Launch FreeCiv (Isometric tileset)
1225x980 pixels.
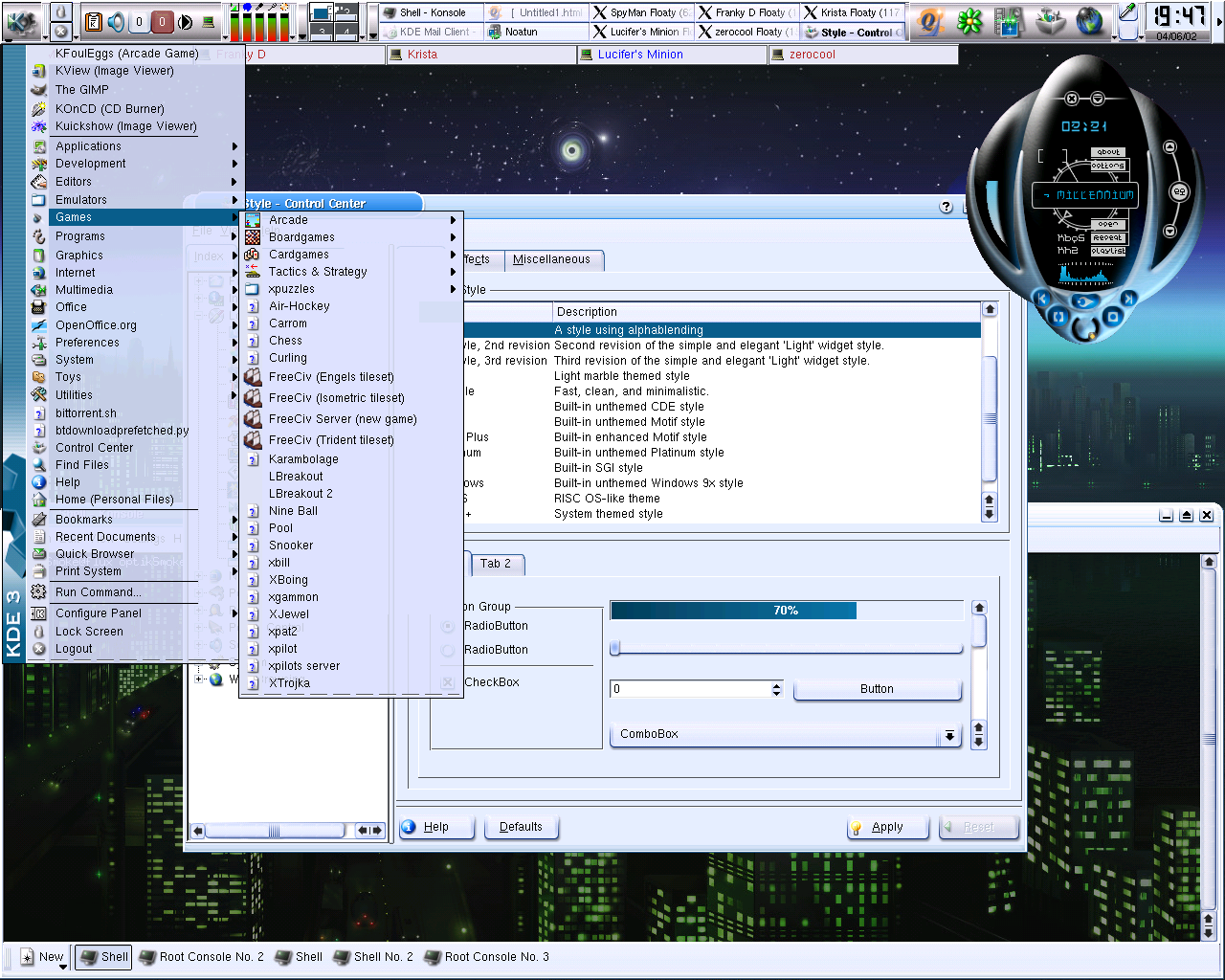click(350, 398)
